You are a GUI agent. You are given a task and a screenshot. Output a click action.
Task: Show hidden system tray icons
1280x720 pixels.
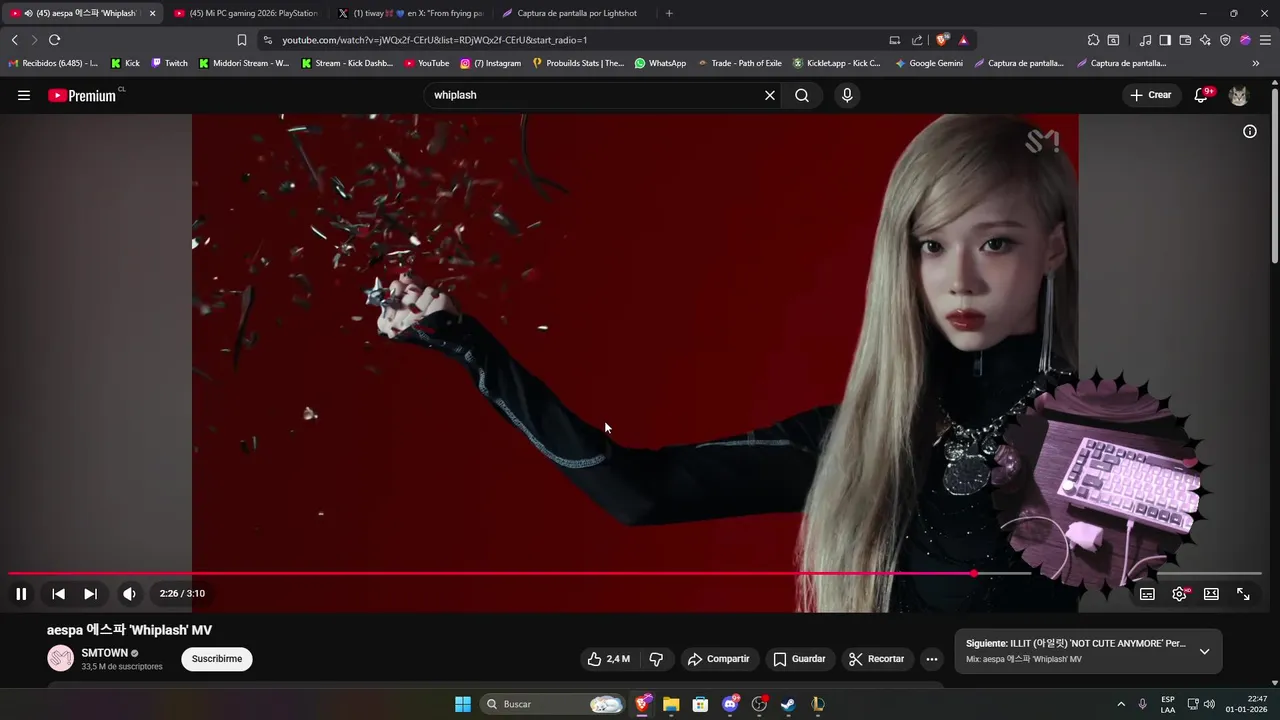(x=1121, y=704)
